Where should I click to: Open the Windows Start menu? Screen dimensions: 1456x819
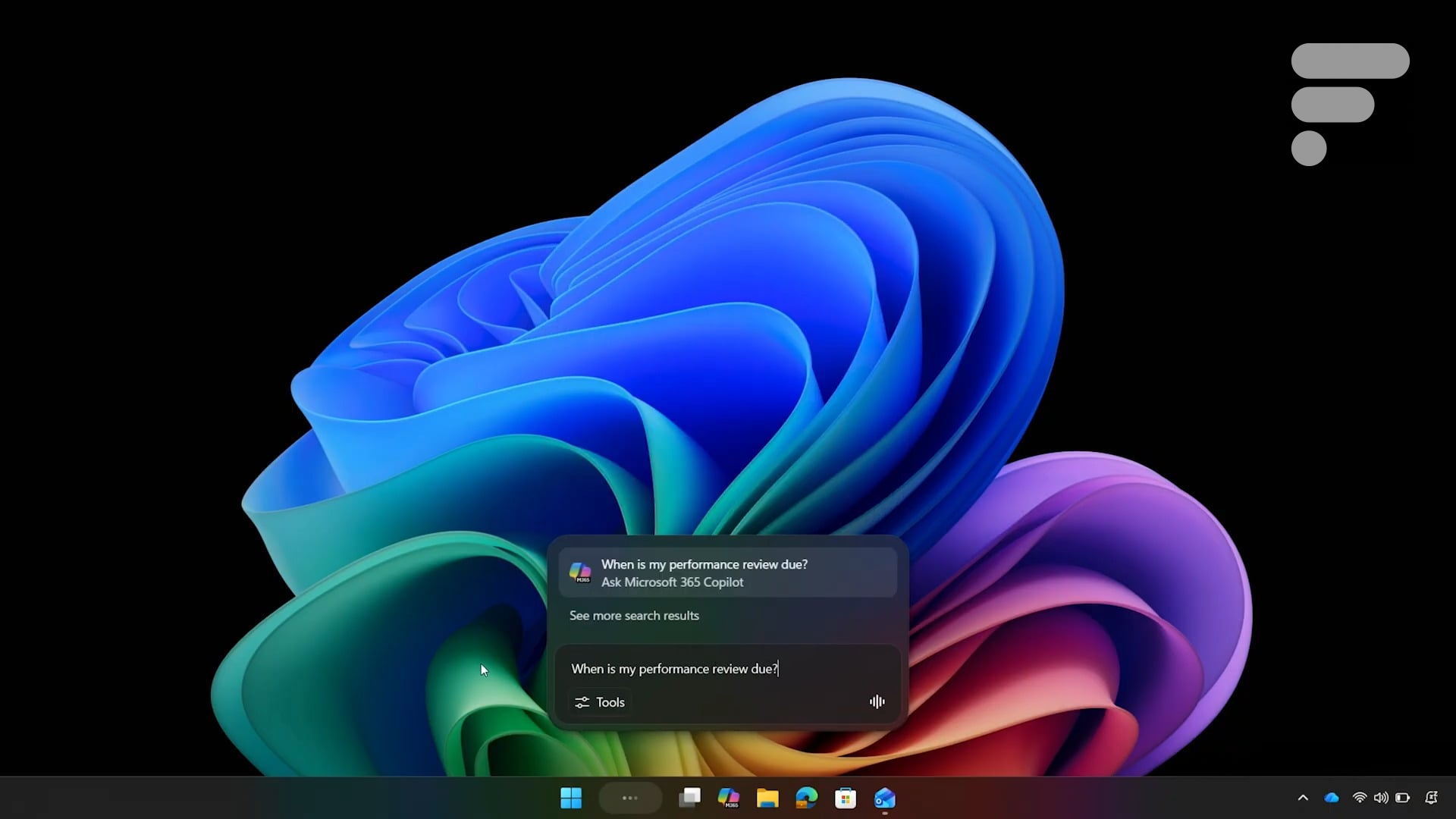(x=571, y=798)
